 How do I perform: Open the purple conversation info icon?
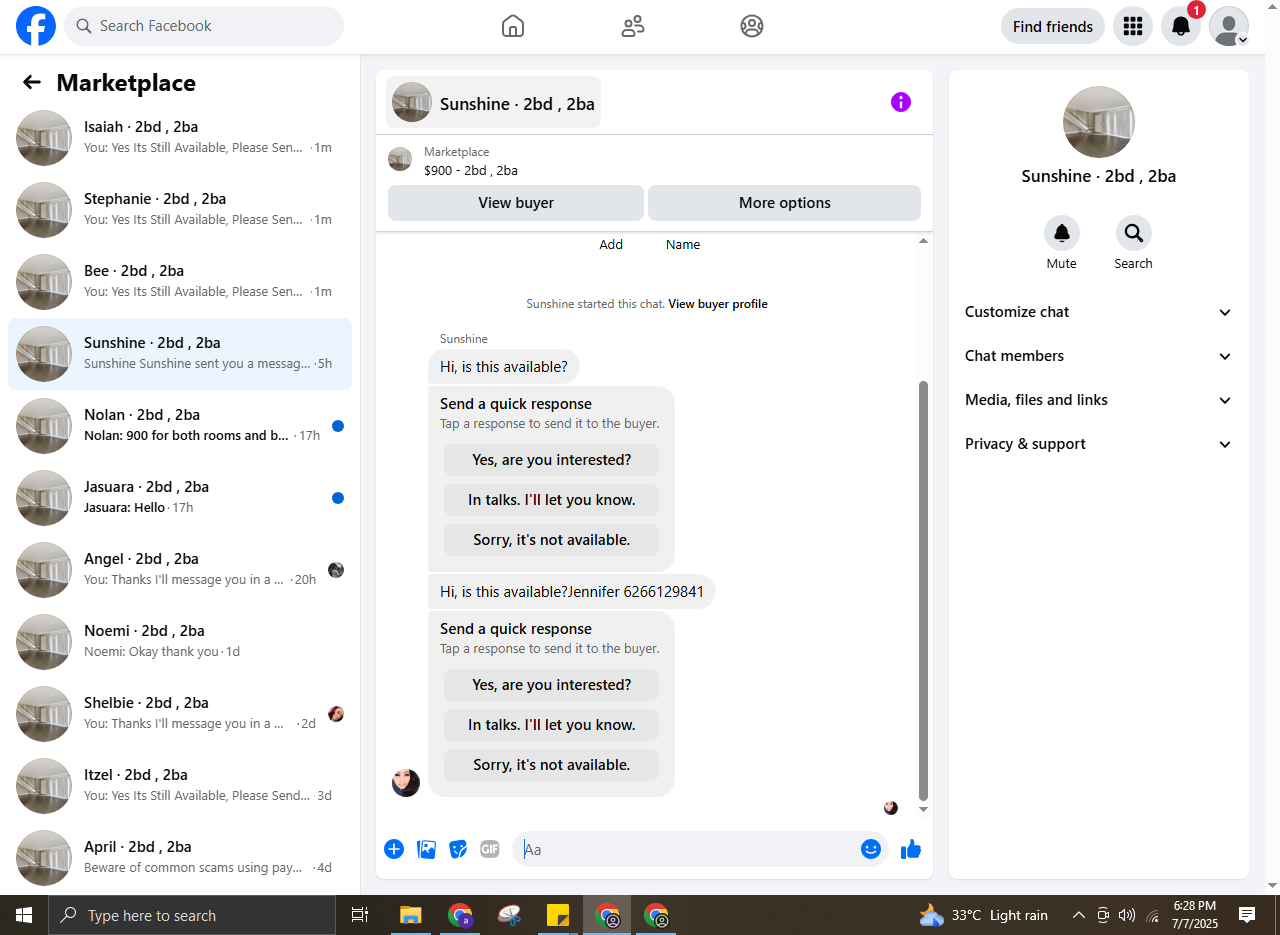(x=901, y=102)
